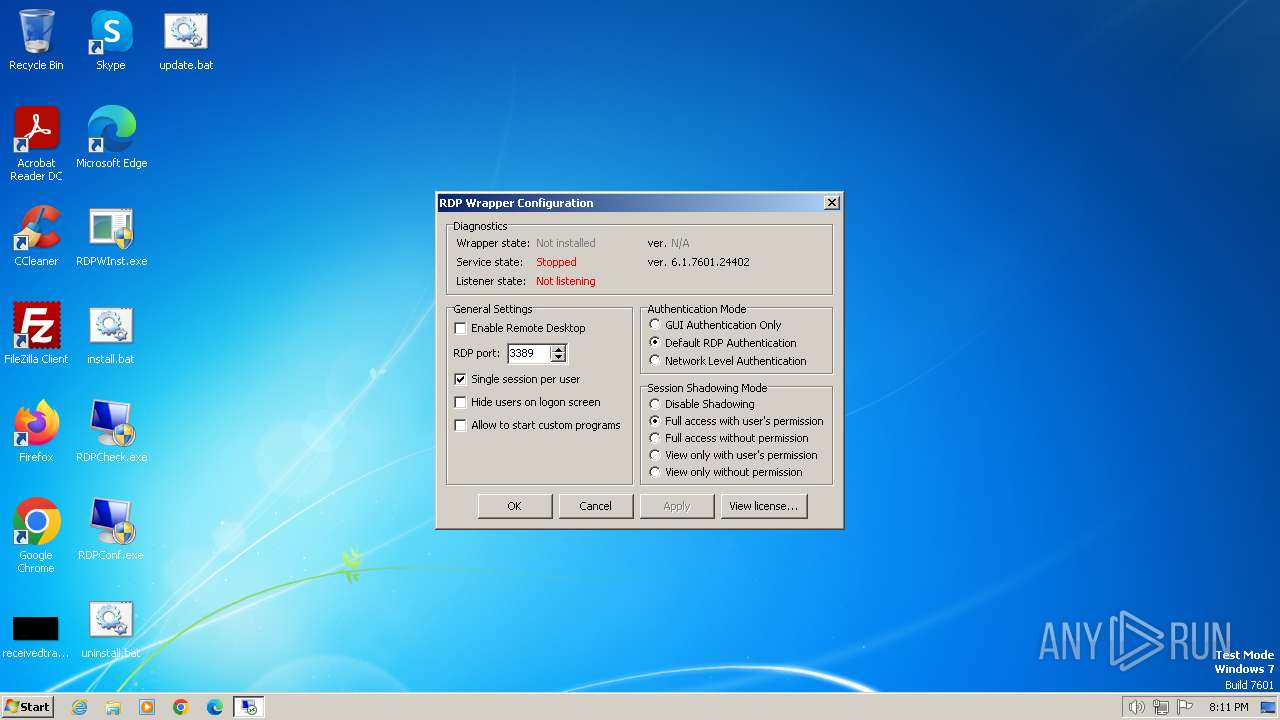Select View only without permission
The height and width of the screenshot is (720, 1280).
point(655,472)
